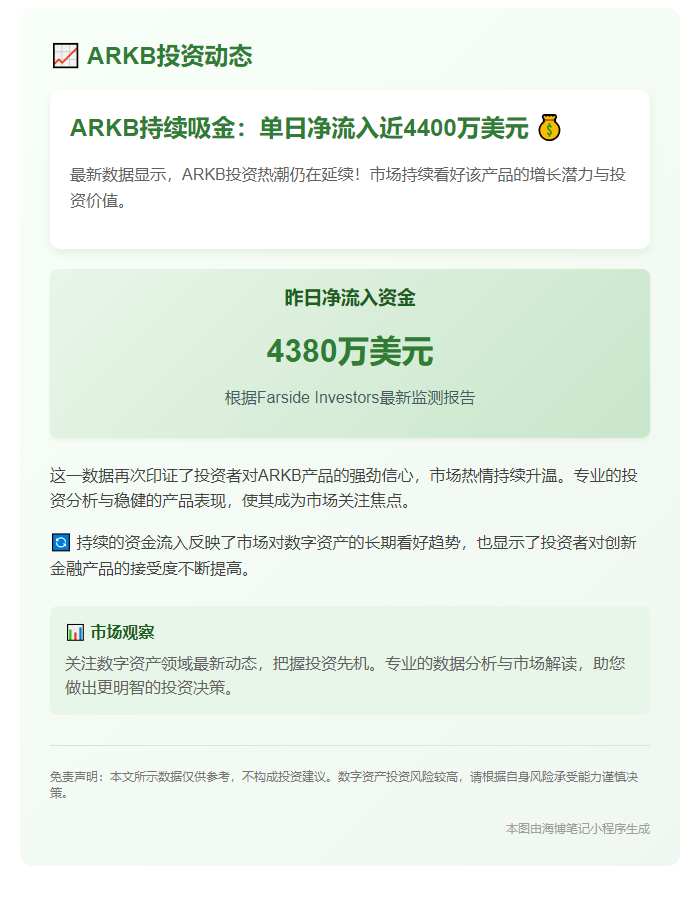700x898 pixels.
Task: Select the ARKB投资动态 page title
Action: pos(170,56)
